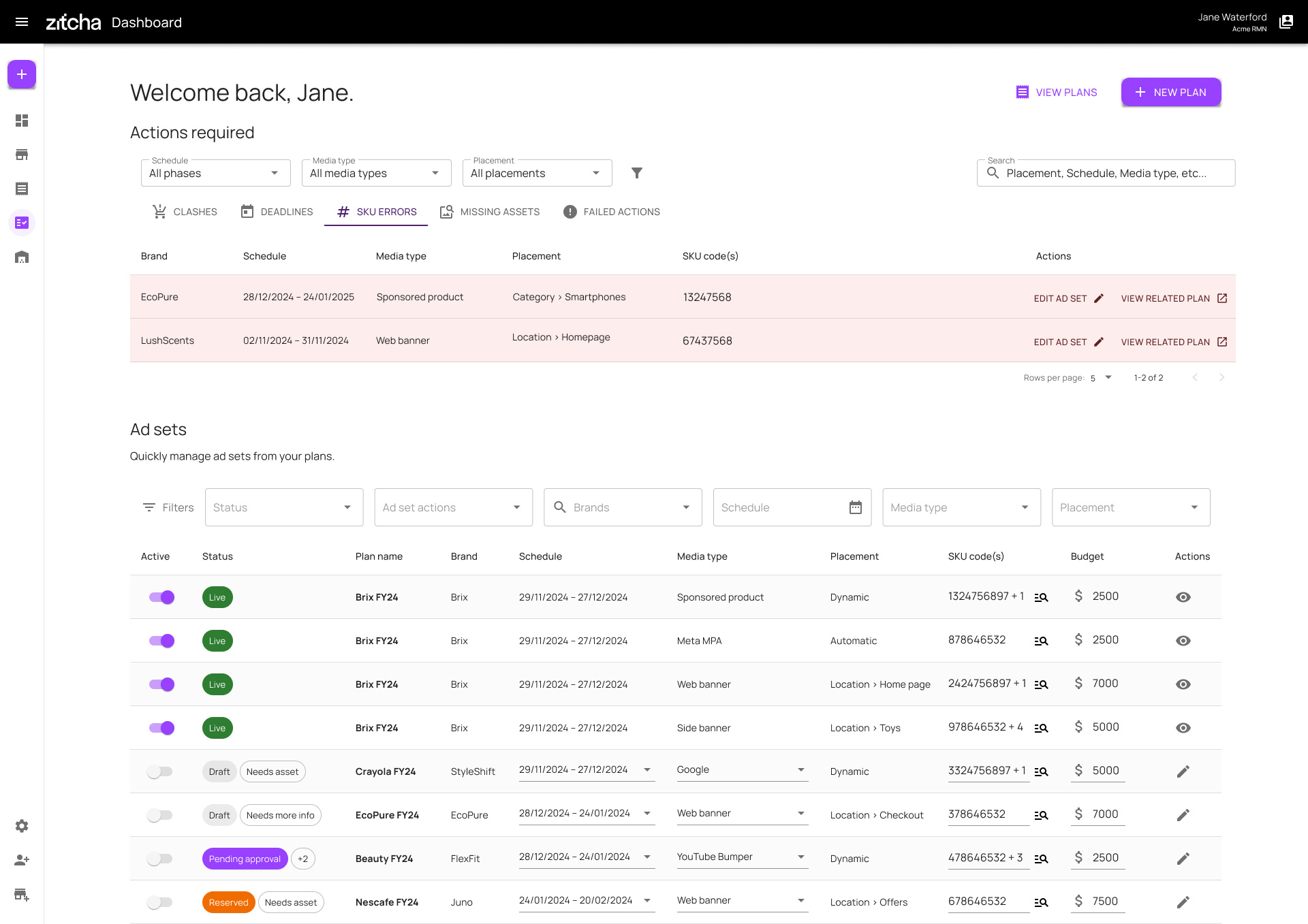Deactivate the Brix FY24 Sponsored product toggle
This screenshot has height=924, width=1308.
(x=161, y=597)
